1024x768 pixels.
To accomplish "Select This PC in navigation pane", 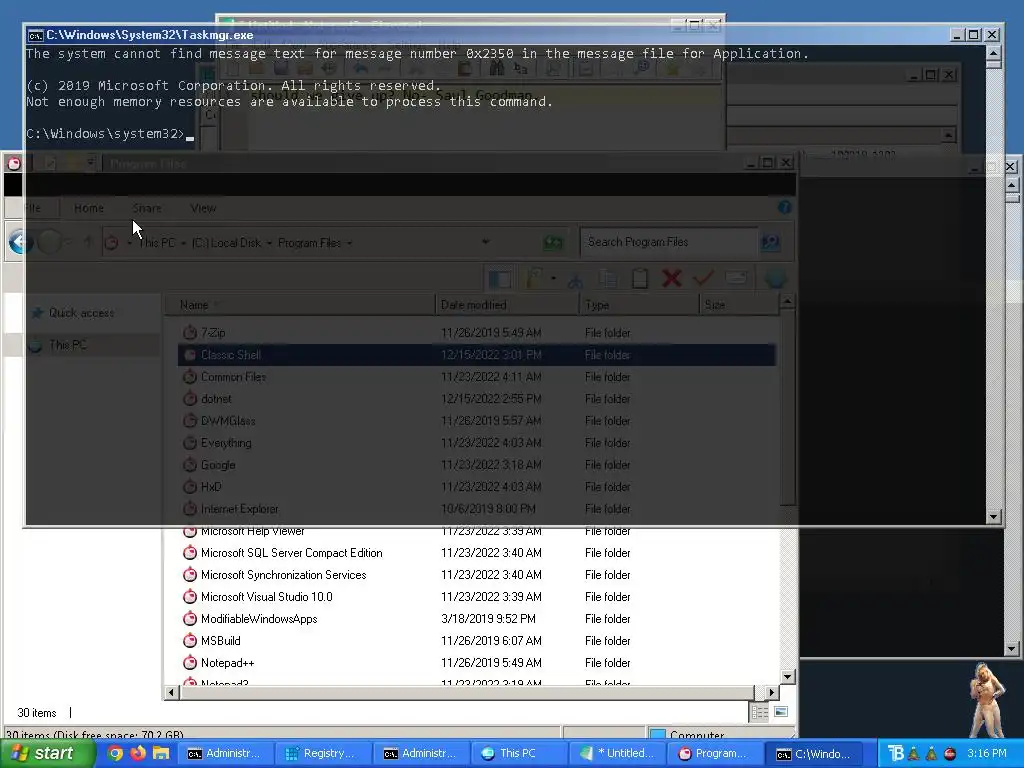I will tap(69, 345).
